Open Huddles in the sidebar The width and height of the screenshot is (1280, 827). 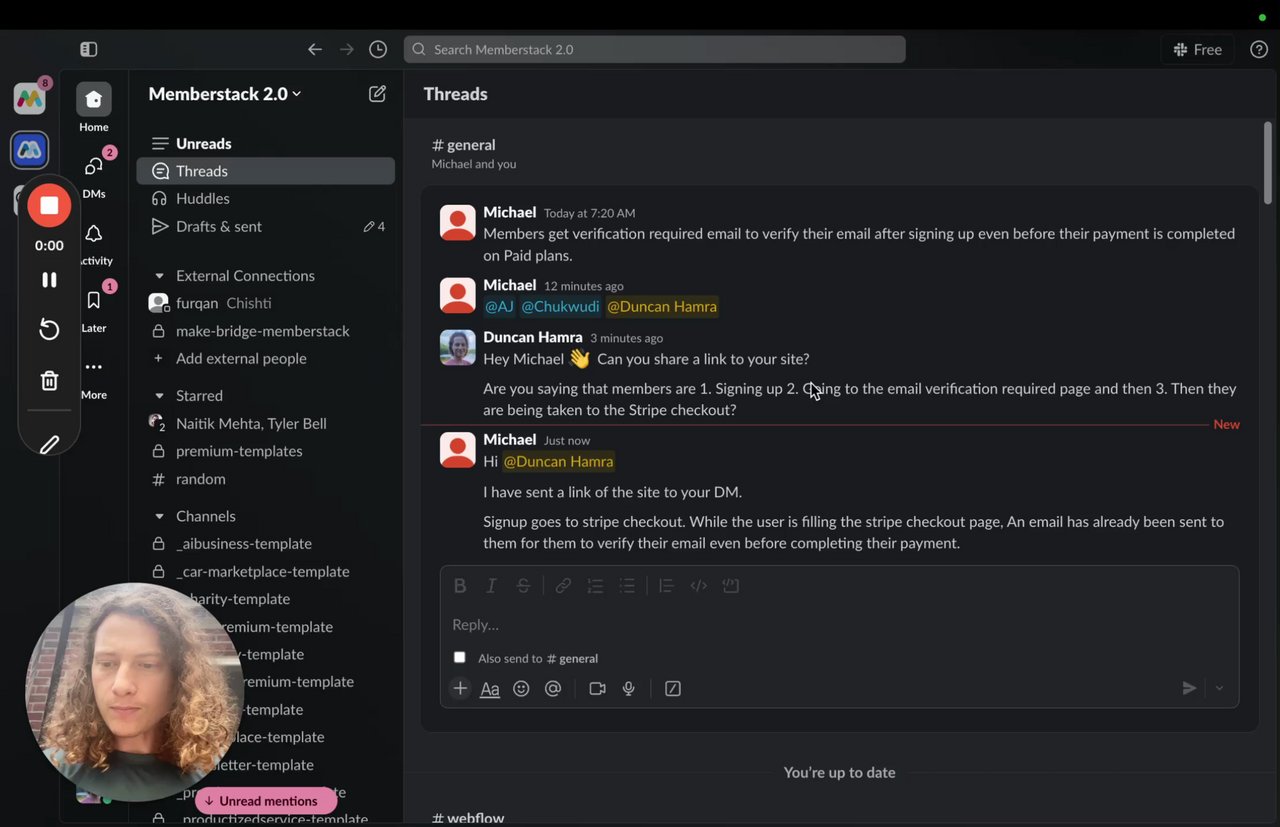click(x=266, y=198)
